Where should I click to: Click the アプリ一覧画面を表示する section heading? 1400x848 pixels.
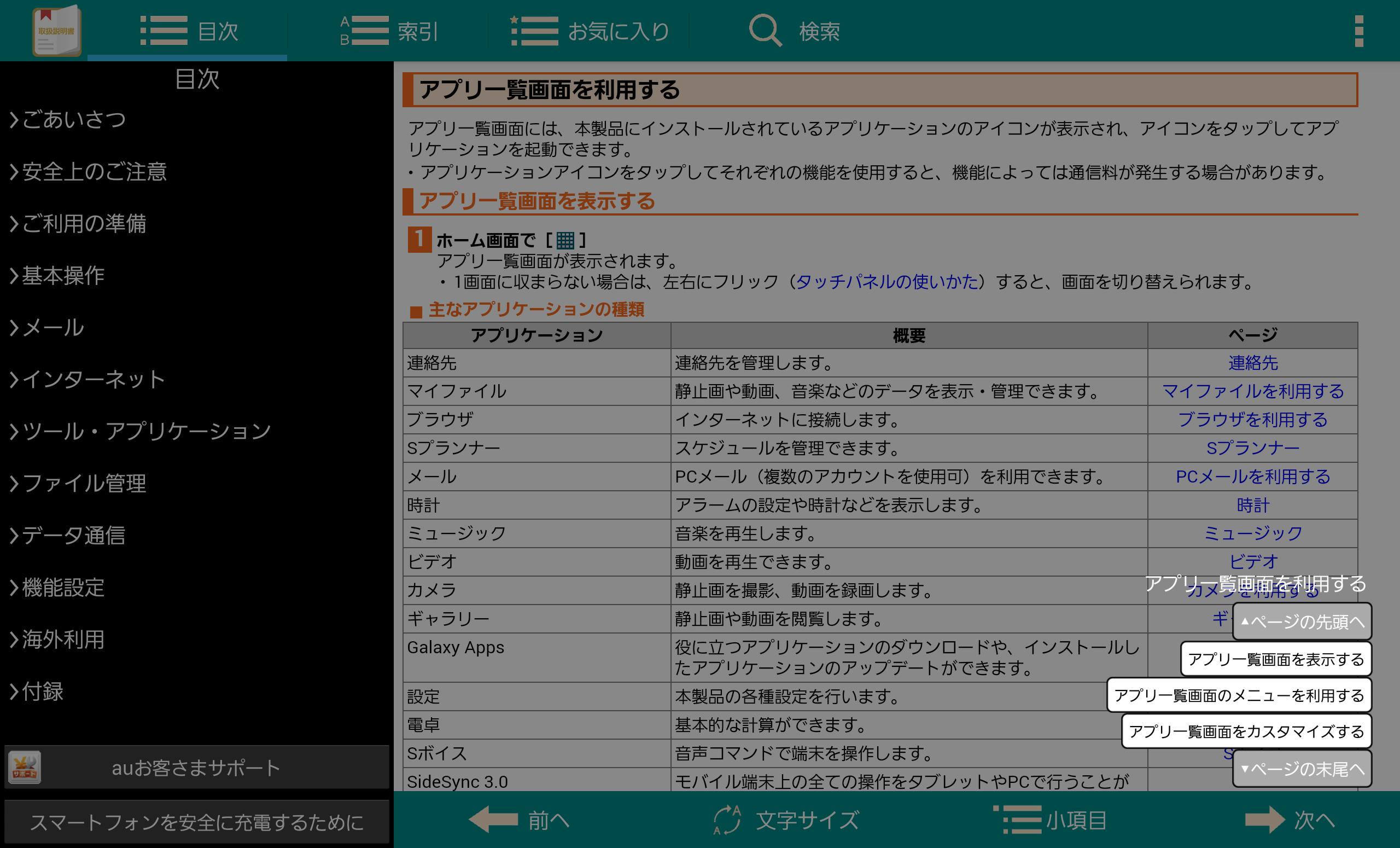538,201
